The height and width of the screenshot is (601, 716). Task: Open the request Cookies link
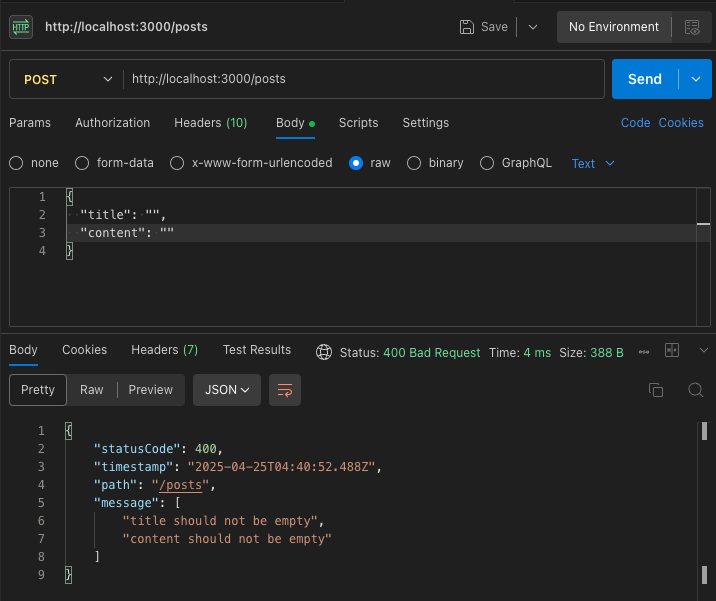coord(681,123)
